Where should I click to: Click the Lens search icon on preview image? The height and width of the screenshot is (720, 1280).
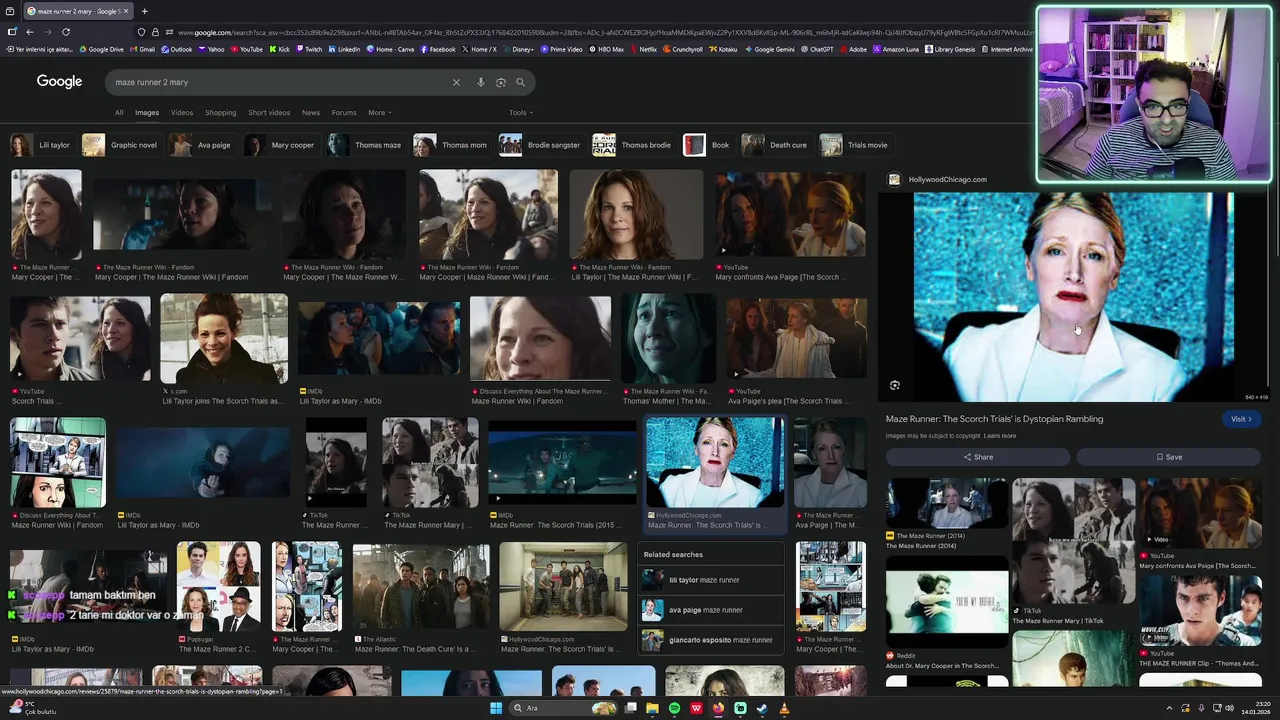tap(895, 385)
